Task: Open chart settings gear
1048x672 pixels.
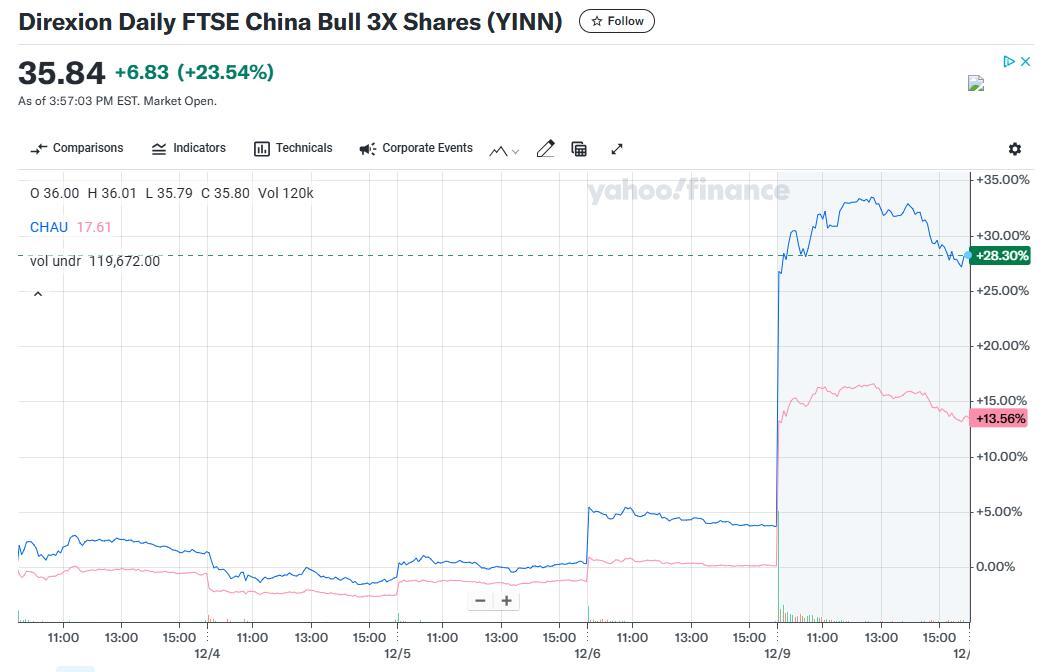Action: point(1015,149)
